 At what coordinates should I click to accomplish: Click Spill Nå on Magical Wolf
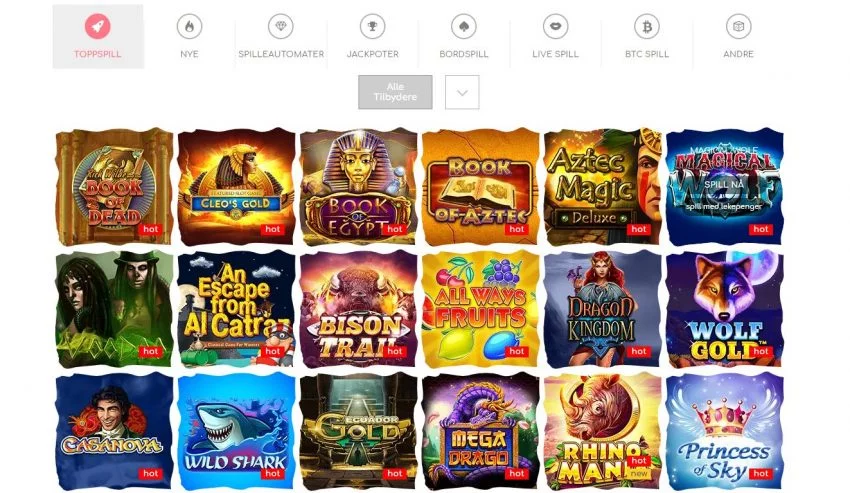724,184
